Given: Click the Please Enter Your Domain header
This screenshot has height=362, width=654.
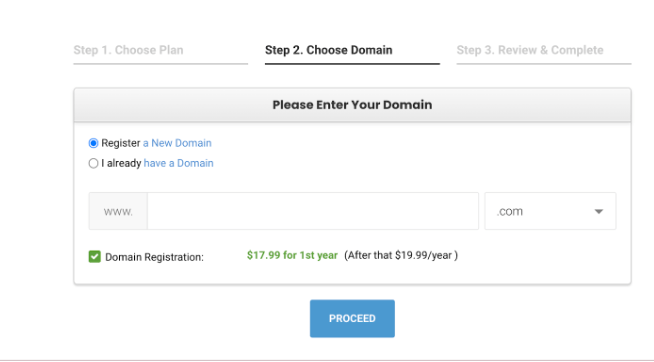Looking at the screenshot, I should point(352,105).
